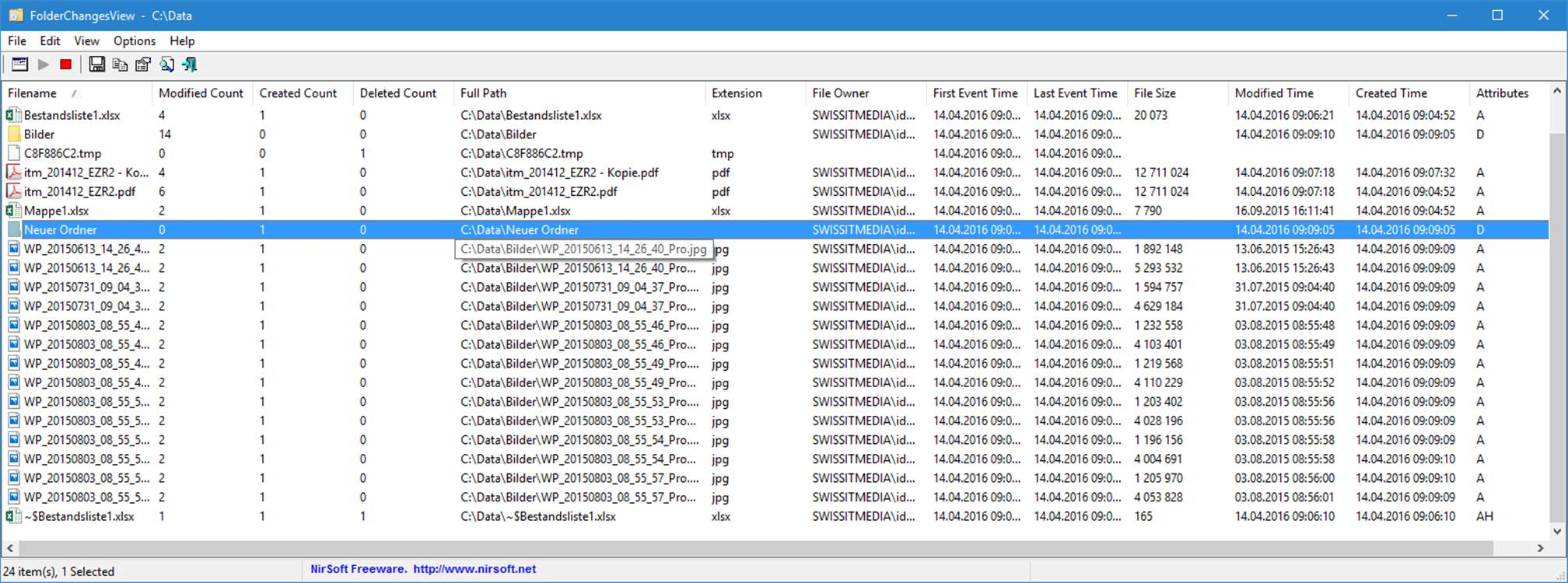
Task: Select the Mappe1.xlsx row
Action: point(775,211)
